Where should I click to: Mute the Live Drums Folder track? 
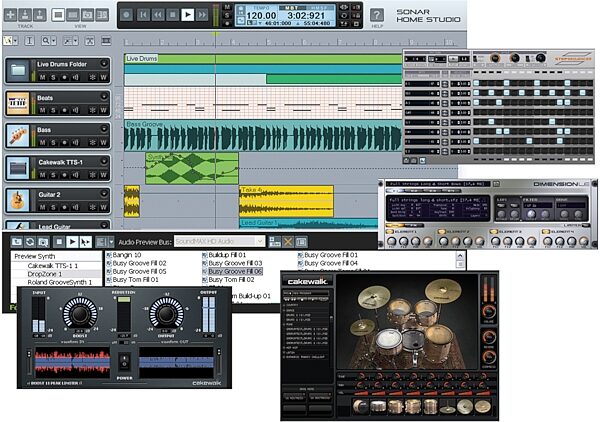click(x=42, y=77)
